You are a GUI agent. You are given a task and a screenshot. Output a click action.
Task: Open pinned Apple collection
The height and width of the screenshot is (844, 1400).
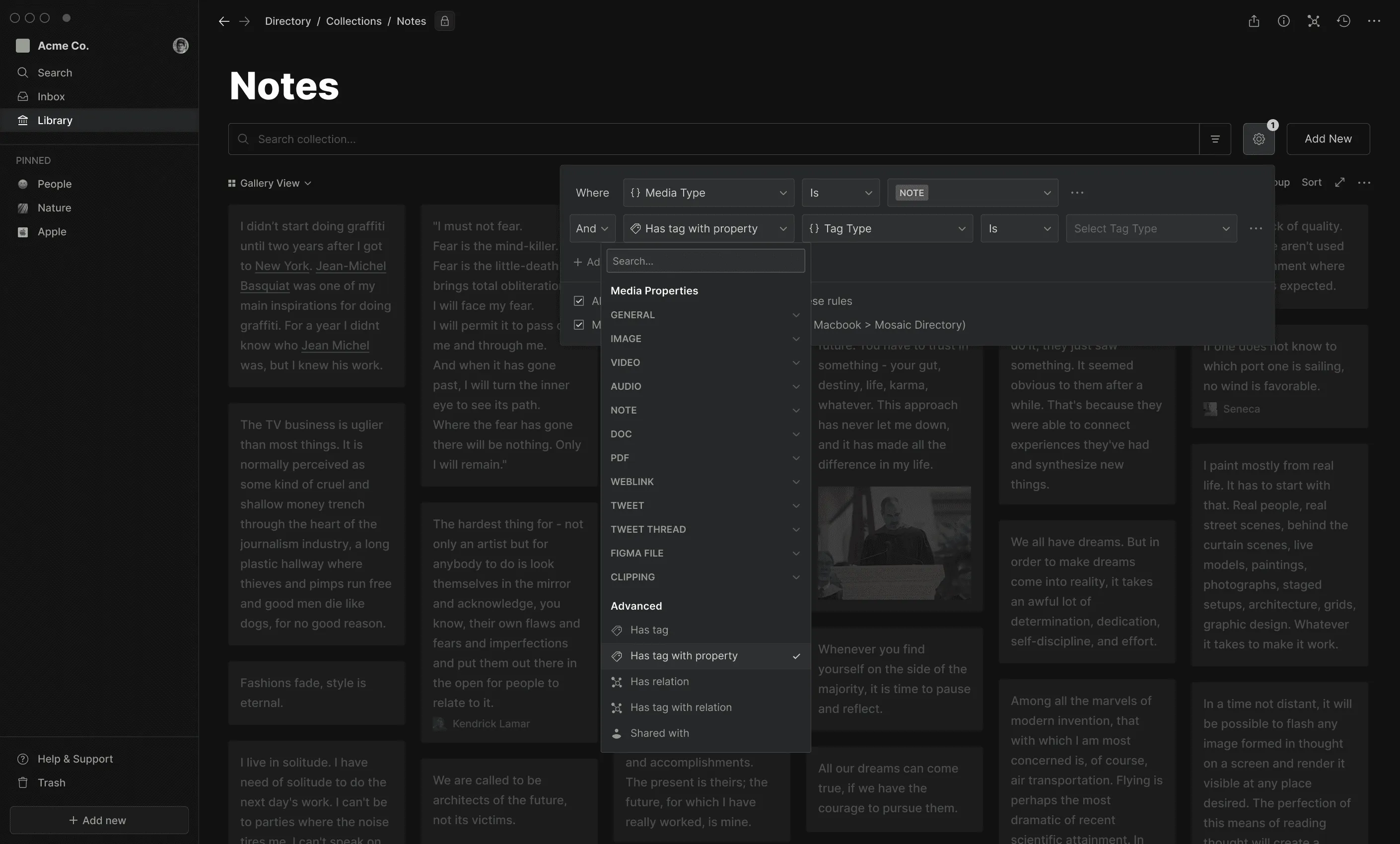pos(99,232)
